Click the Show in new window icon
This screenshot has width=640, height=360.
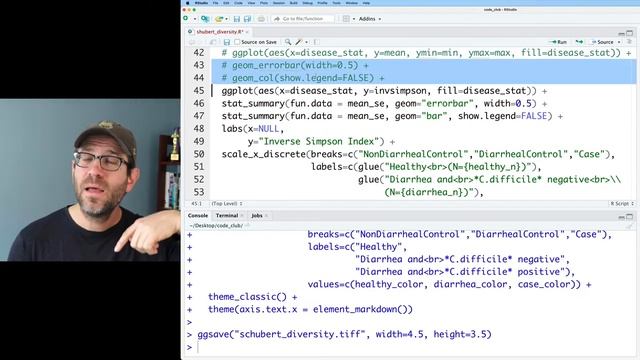pyautogui.click(x=213, y=42)
